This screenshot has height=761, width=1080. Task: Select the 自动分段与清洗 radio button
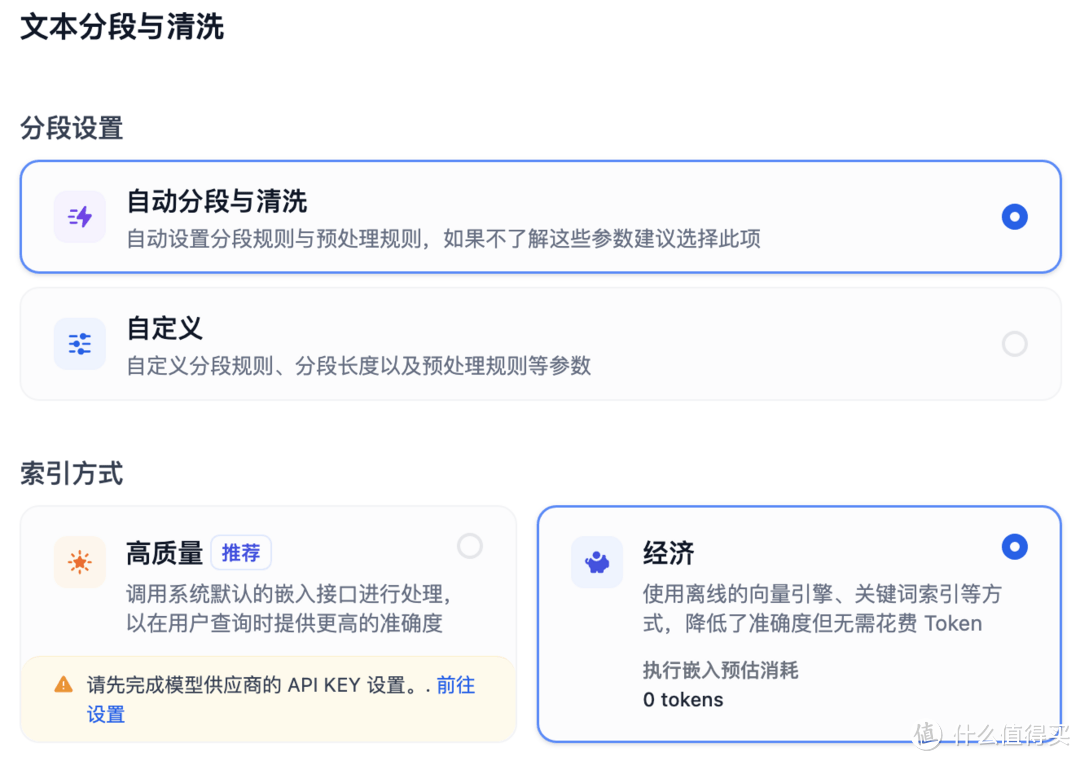[1014, 216]
